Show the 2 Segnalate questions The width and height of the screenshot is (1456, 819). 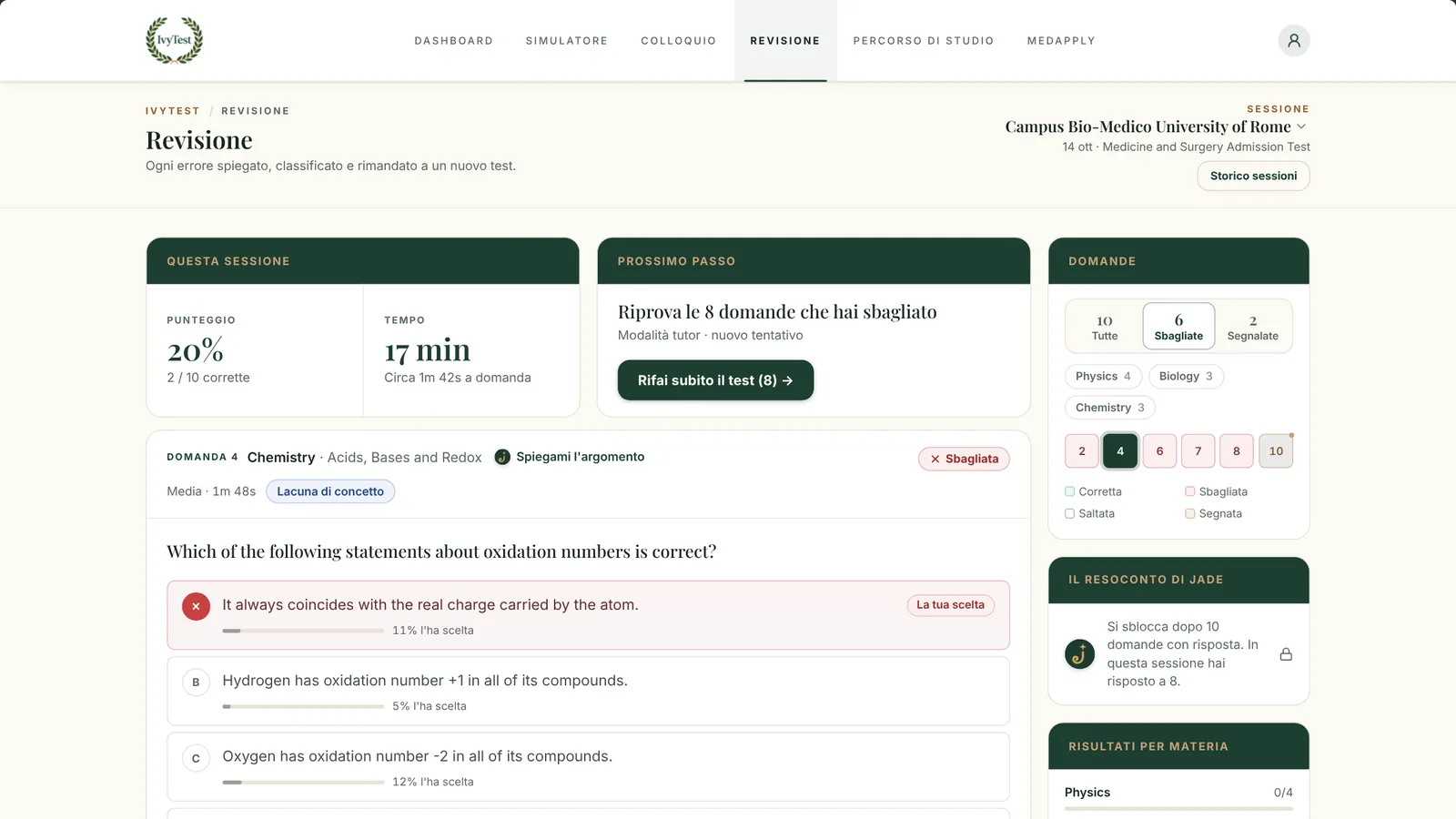tap(1253, 327)
